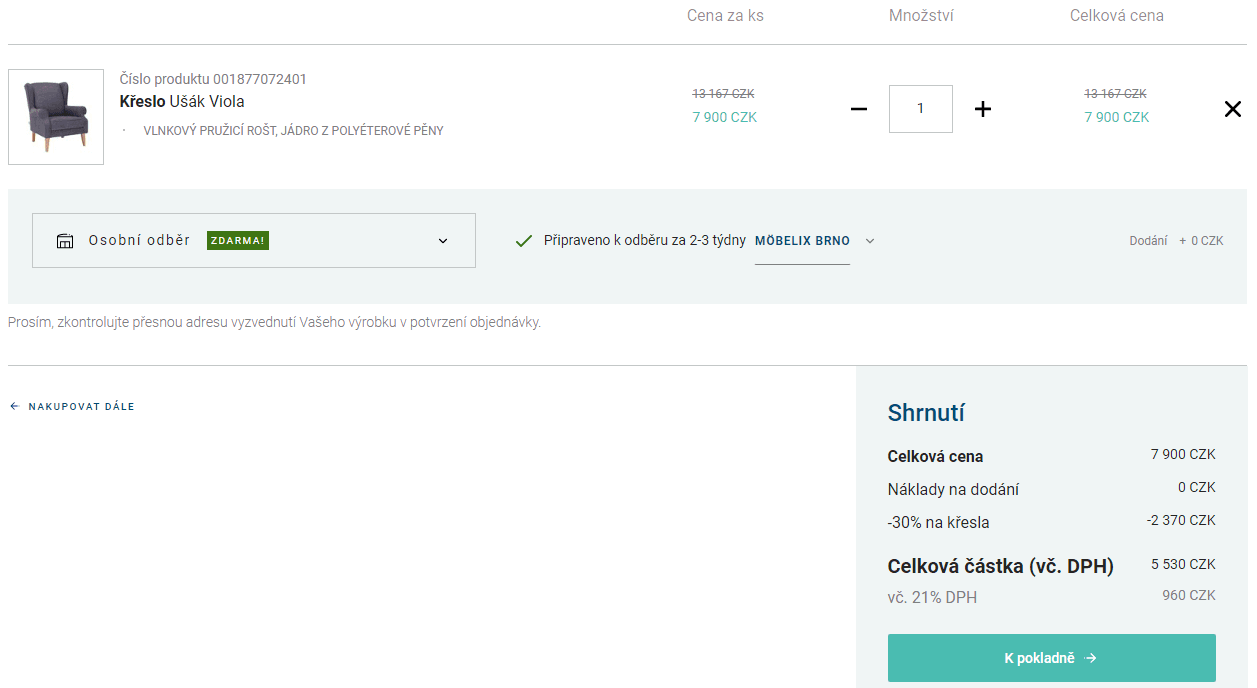Screen dimensions: 1257x688
Task: Click the Osobní odběr delivery label
Action: tap(139, 241)
